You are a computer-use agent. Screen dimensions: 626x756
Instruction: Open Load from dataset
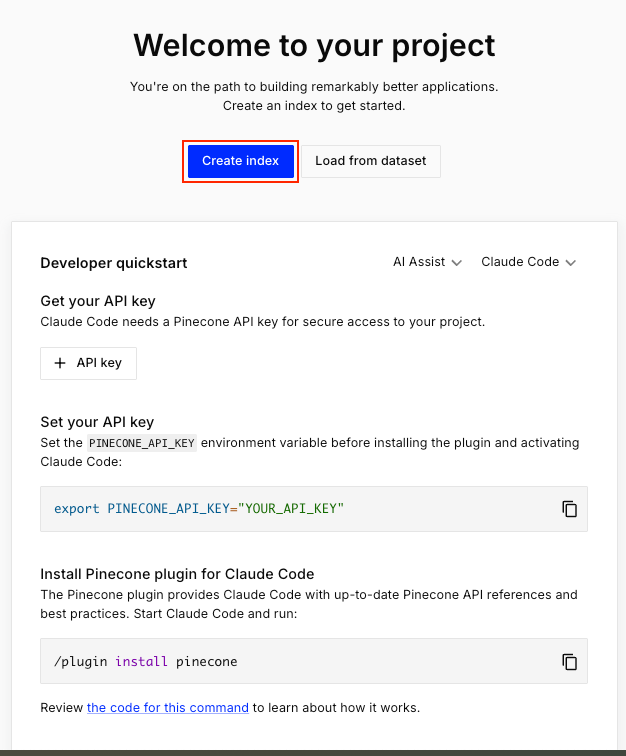tap(370, 161)
